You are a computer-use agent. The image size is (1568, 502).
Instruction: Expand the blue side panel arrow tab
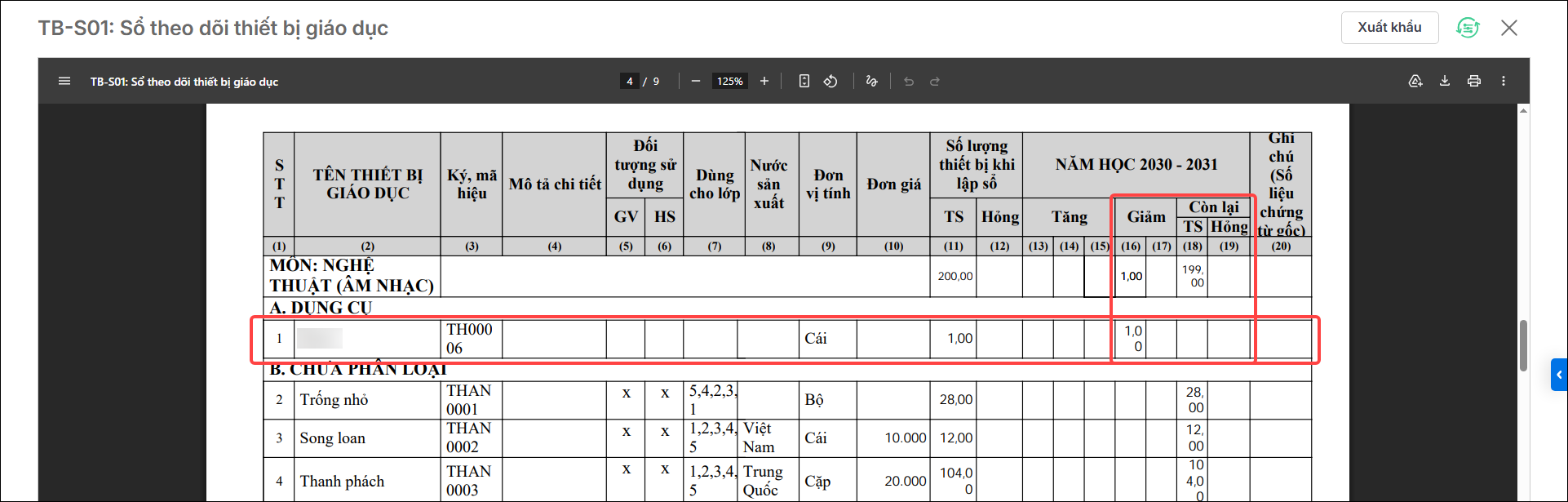[1559, 375]
